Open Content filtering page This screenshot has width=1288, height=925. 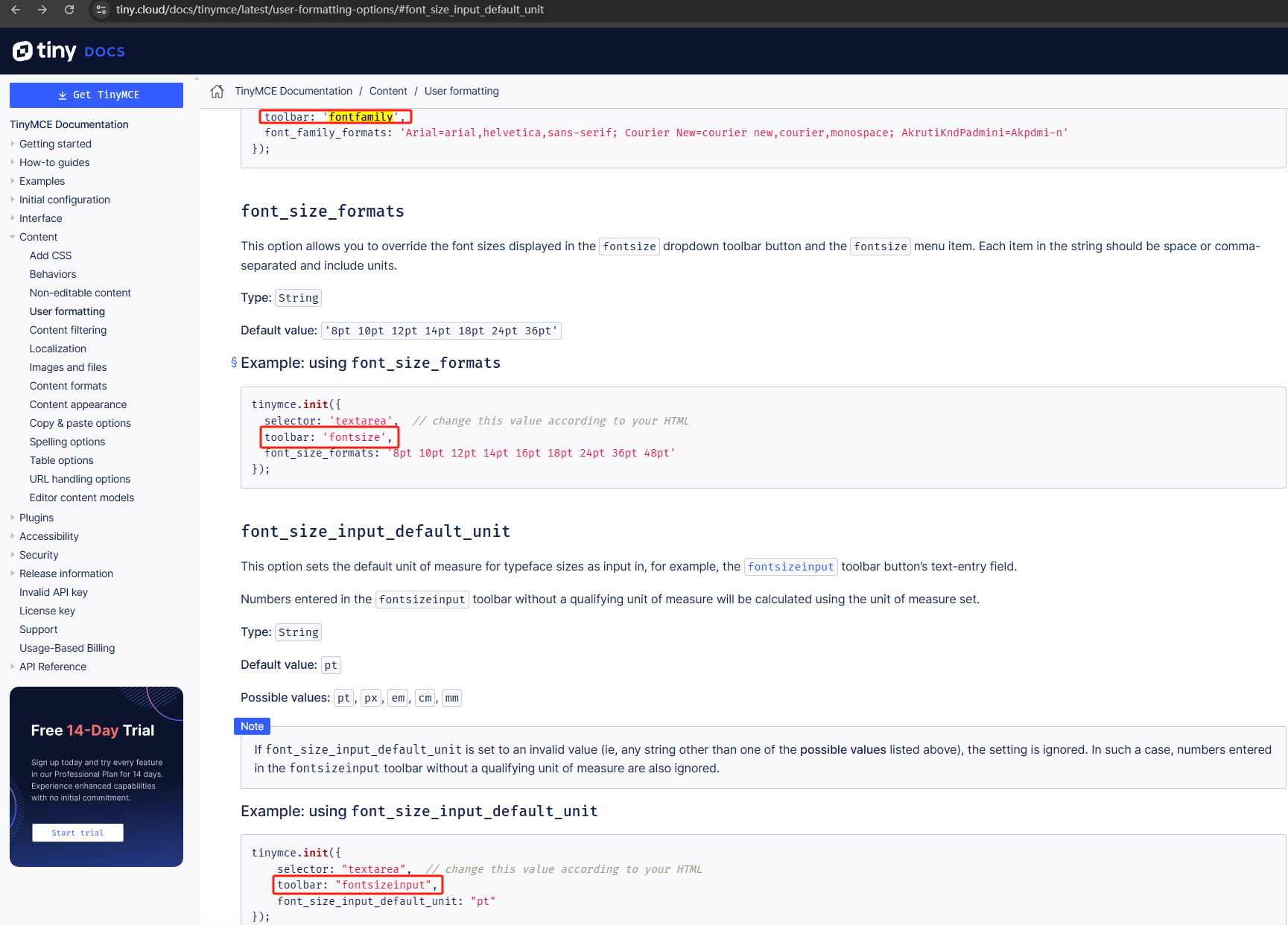68,330
